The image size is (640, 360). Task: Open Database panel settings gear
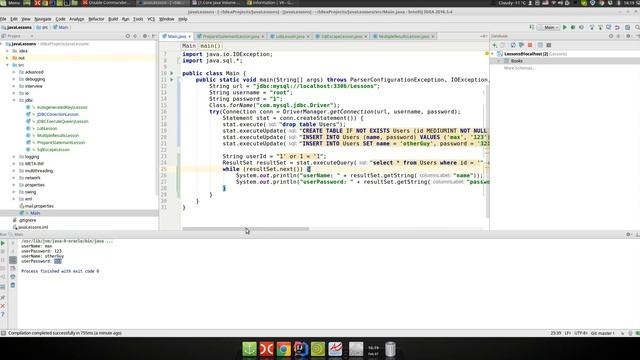click(x=628, y=36)
